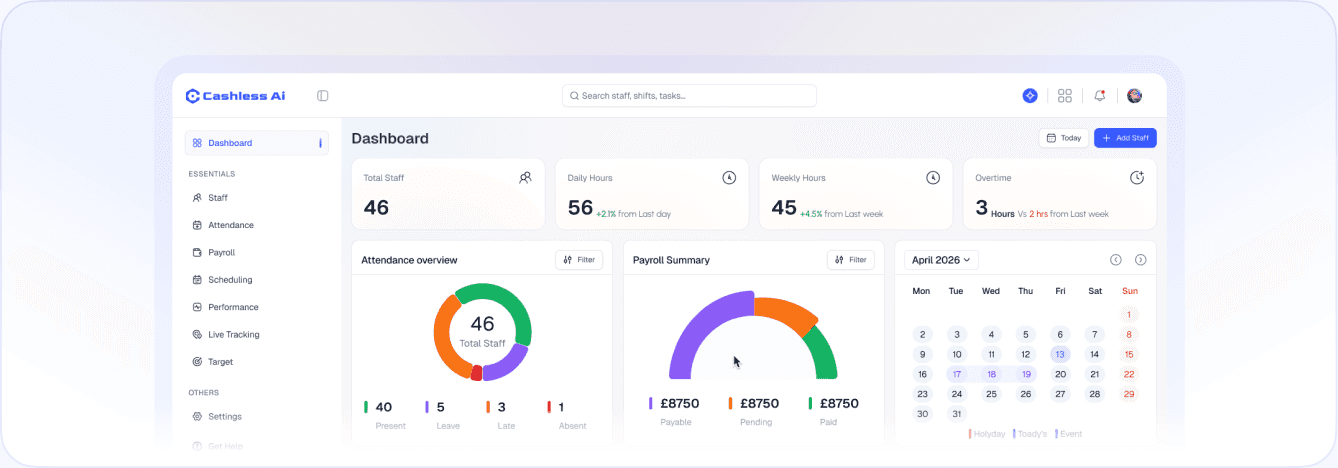Image resolution: width=1338 pixels, height=468 pixels.
Task: Click the Payroll Summary heading
Action: pos(671,260)
